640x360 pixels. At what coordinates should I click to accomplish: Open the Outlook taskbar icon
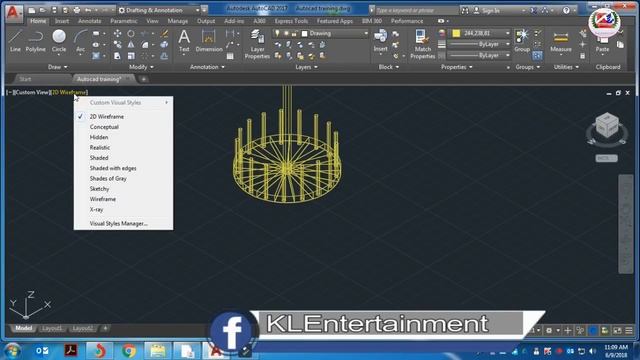pyautogui.click(x=42, y=351)
